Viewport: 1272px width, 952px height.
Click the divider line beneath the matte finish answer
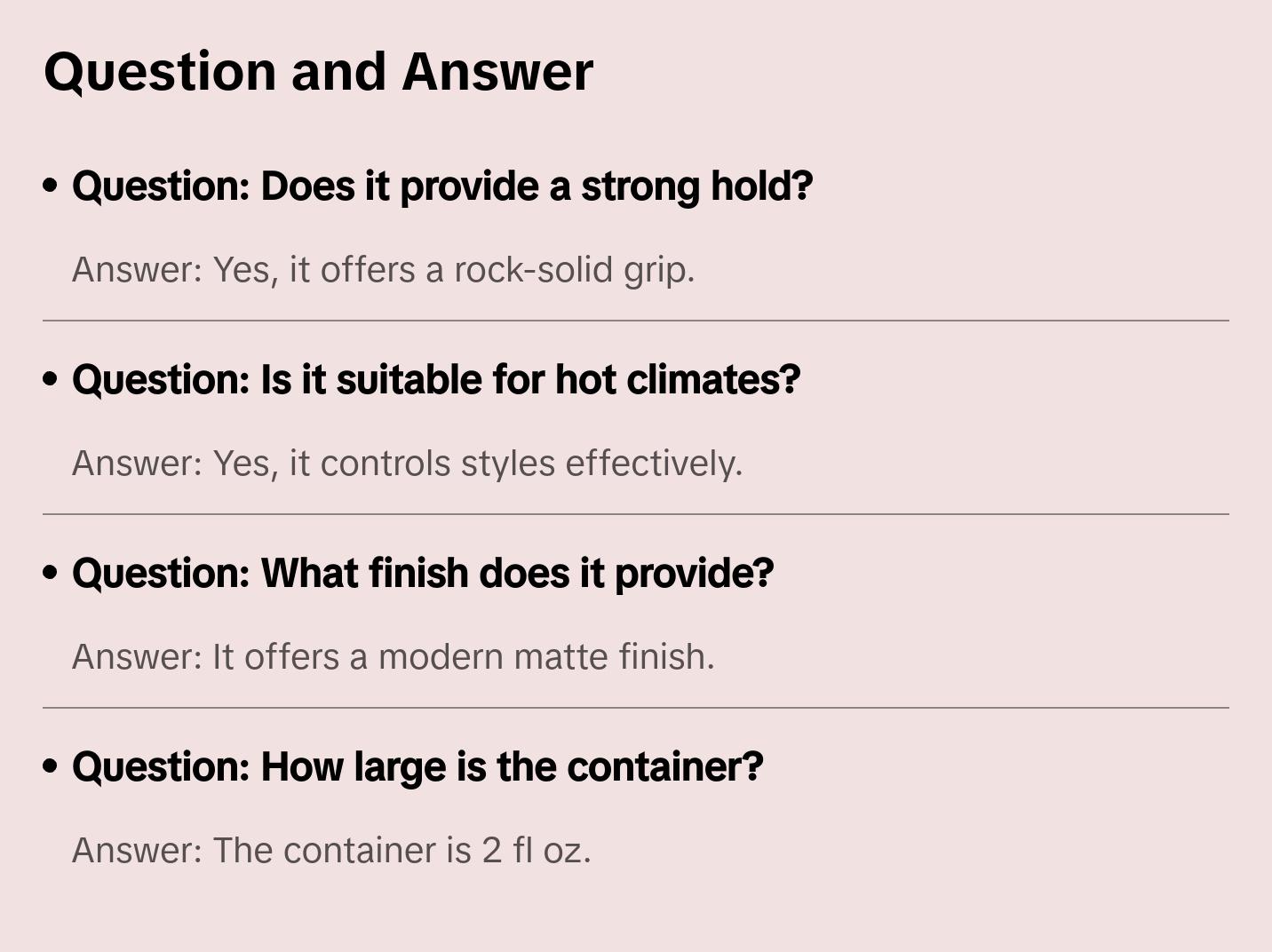tap(636, 708)
